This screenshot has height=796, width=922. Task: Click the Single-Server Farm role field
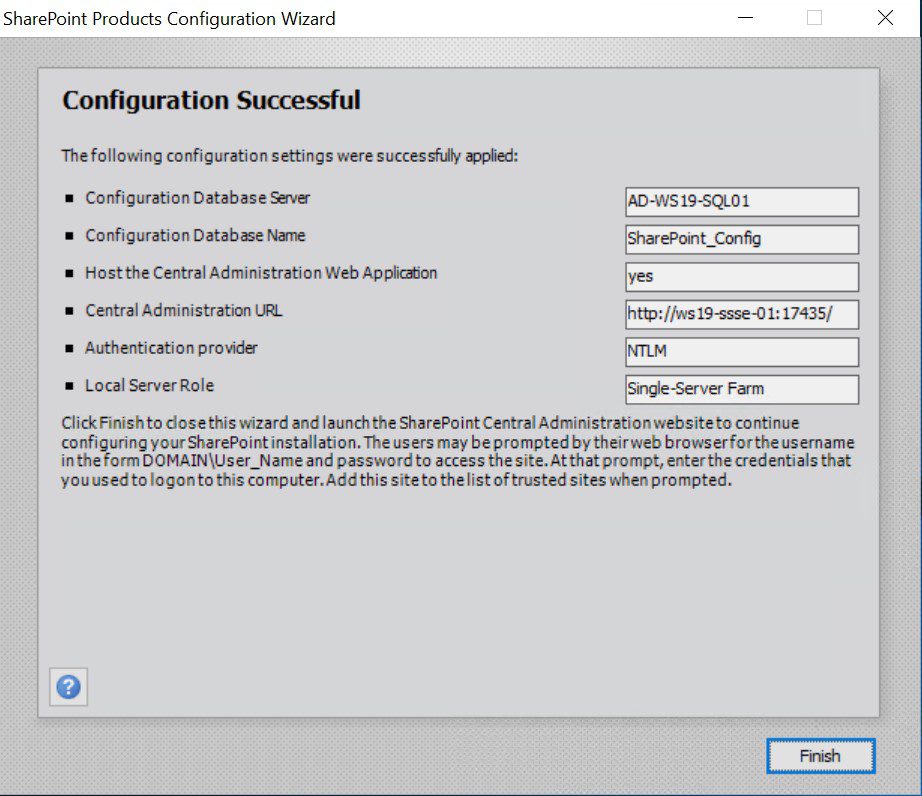tap(741, 389)
